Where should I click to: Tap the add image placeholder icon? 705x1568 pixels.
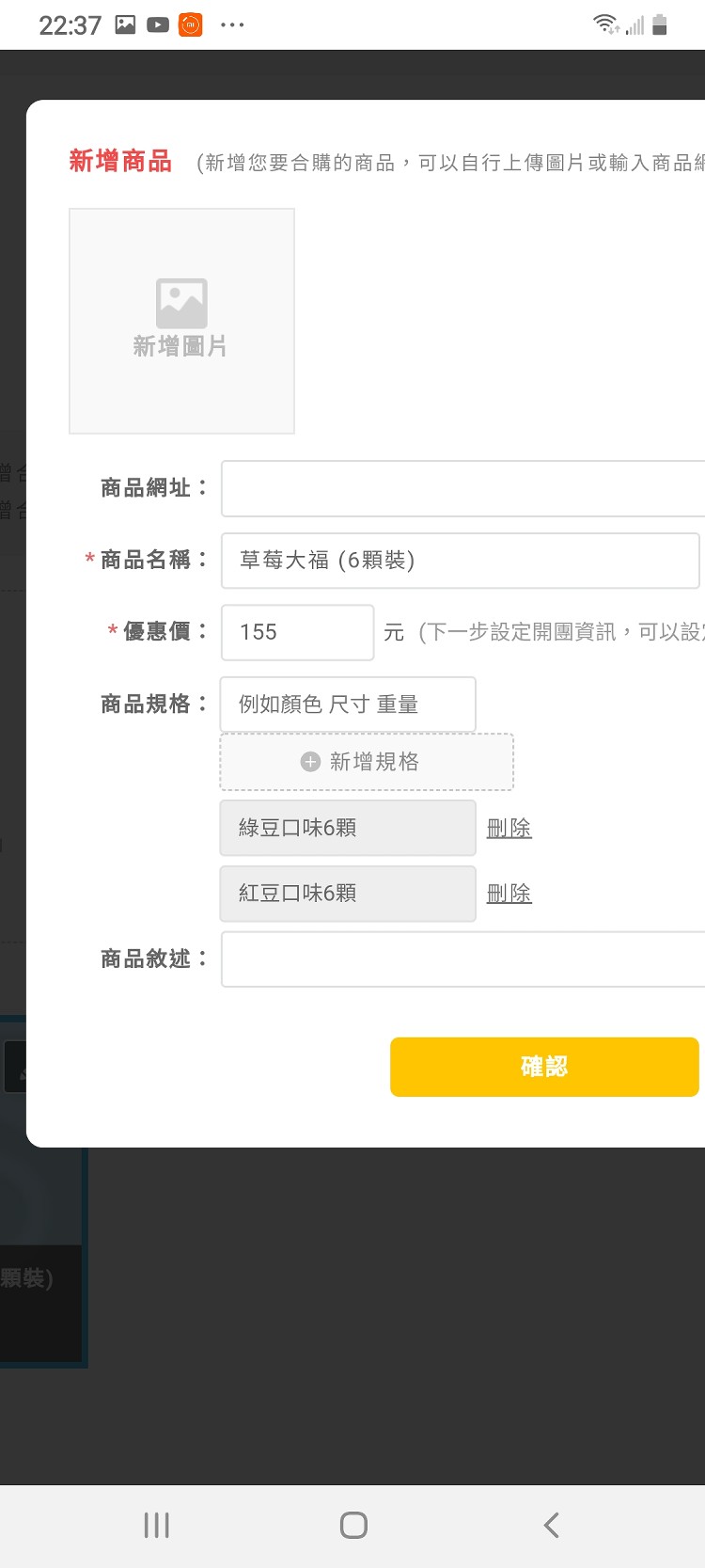coord(181,303)
